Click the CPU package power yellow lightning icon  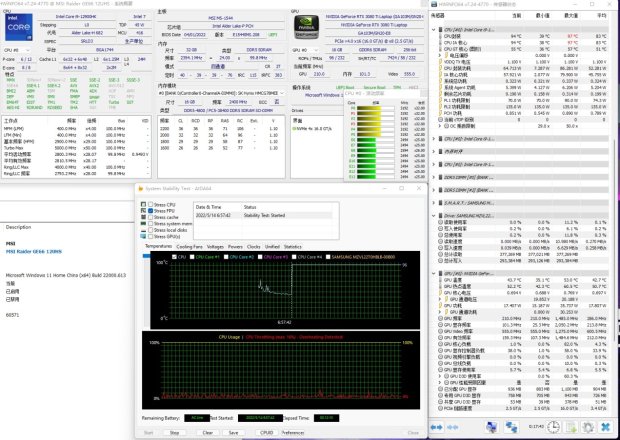point(440,68)
